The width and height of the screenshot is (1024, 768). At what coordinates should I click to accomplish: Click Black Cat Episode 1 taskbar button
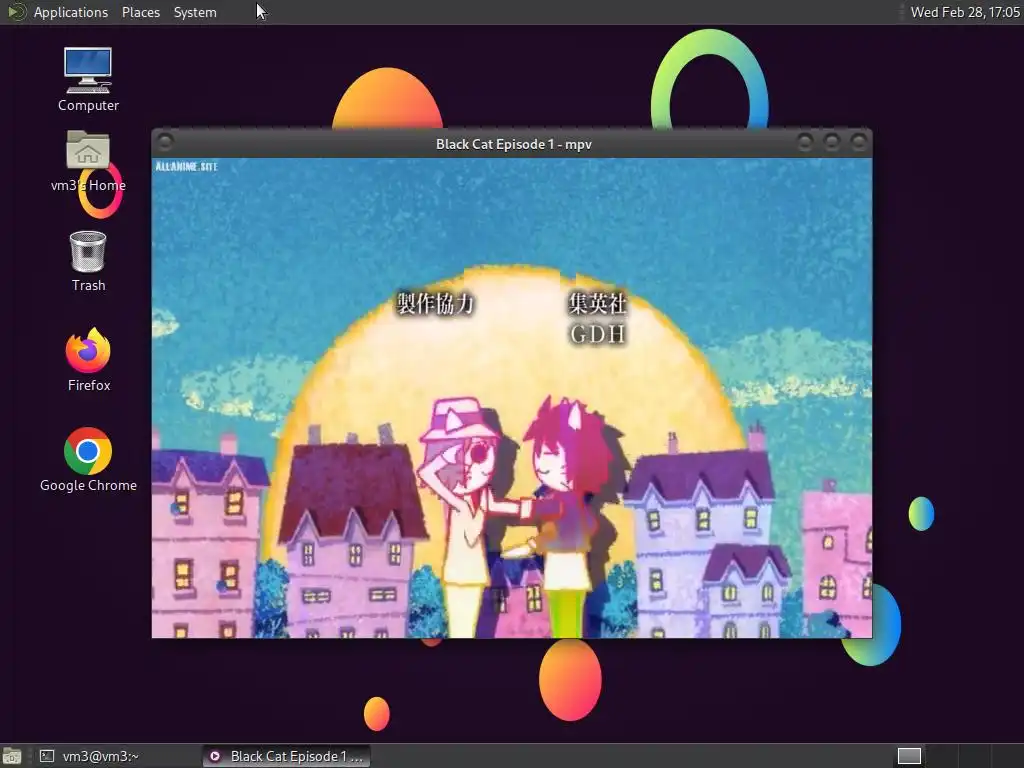tap(286, 756)
